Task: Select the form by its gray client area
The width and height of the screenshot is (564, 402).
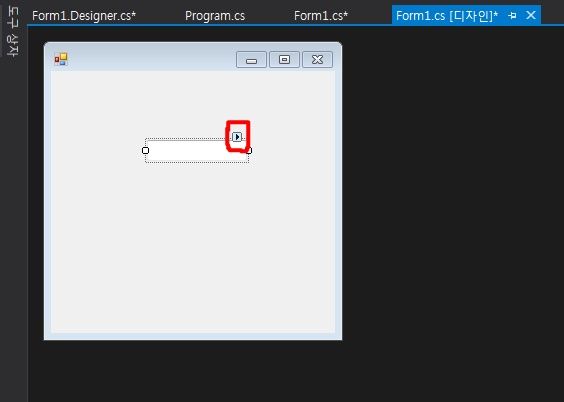Action: [x=193, y=245]
